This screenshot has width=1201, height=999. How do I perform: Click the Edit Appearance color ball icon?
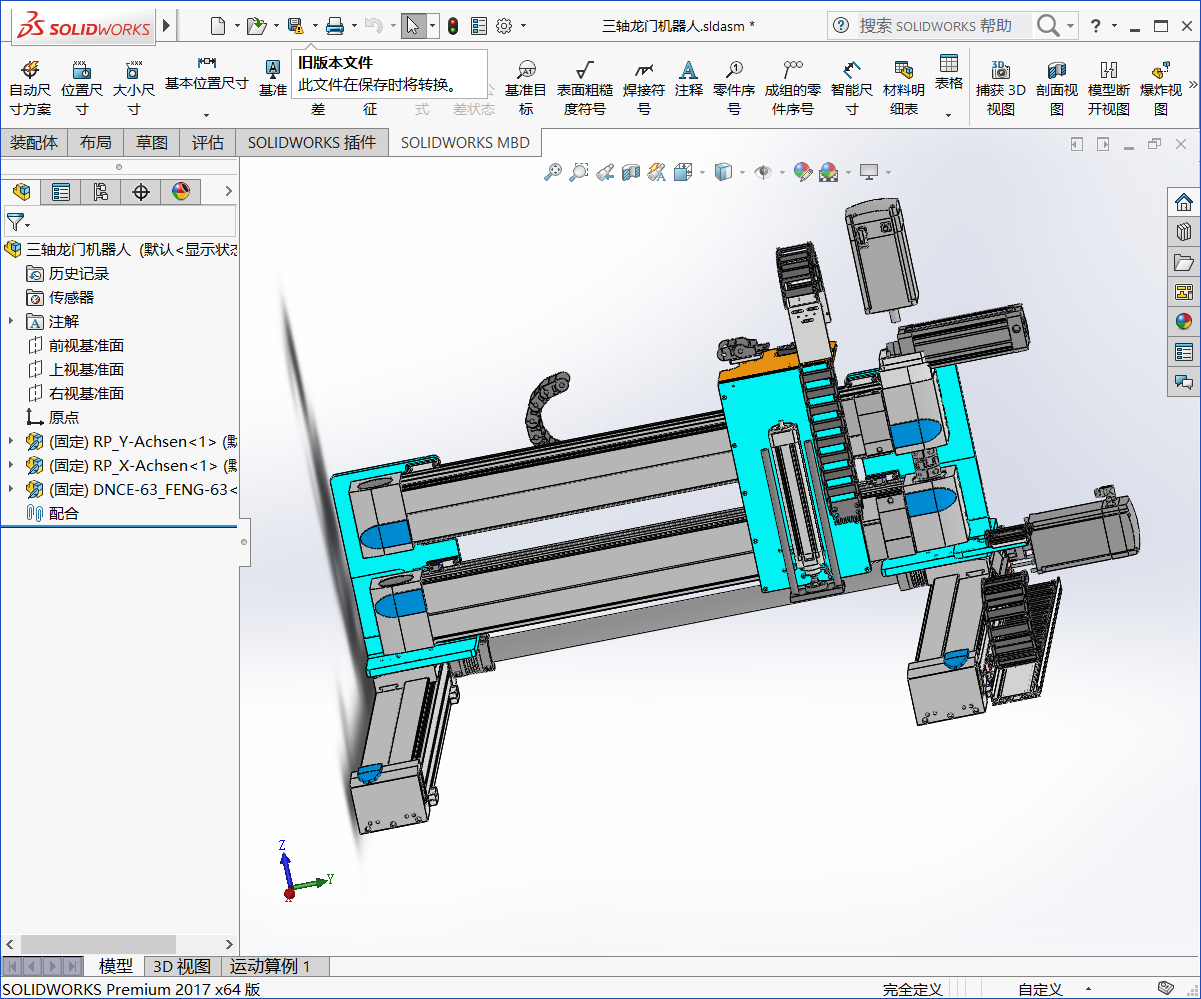click(802, 172)
